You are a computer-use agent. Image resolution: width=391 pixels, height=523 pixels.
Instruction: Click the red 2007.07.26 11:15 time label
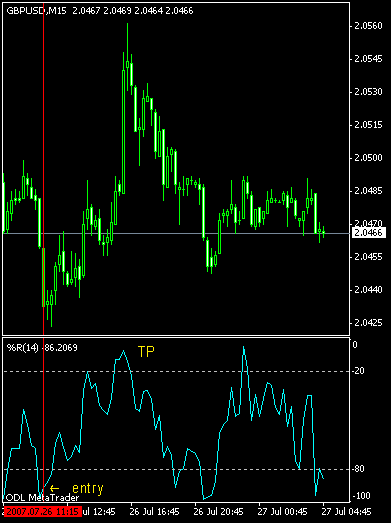(x=42, y=511)
